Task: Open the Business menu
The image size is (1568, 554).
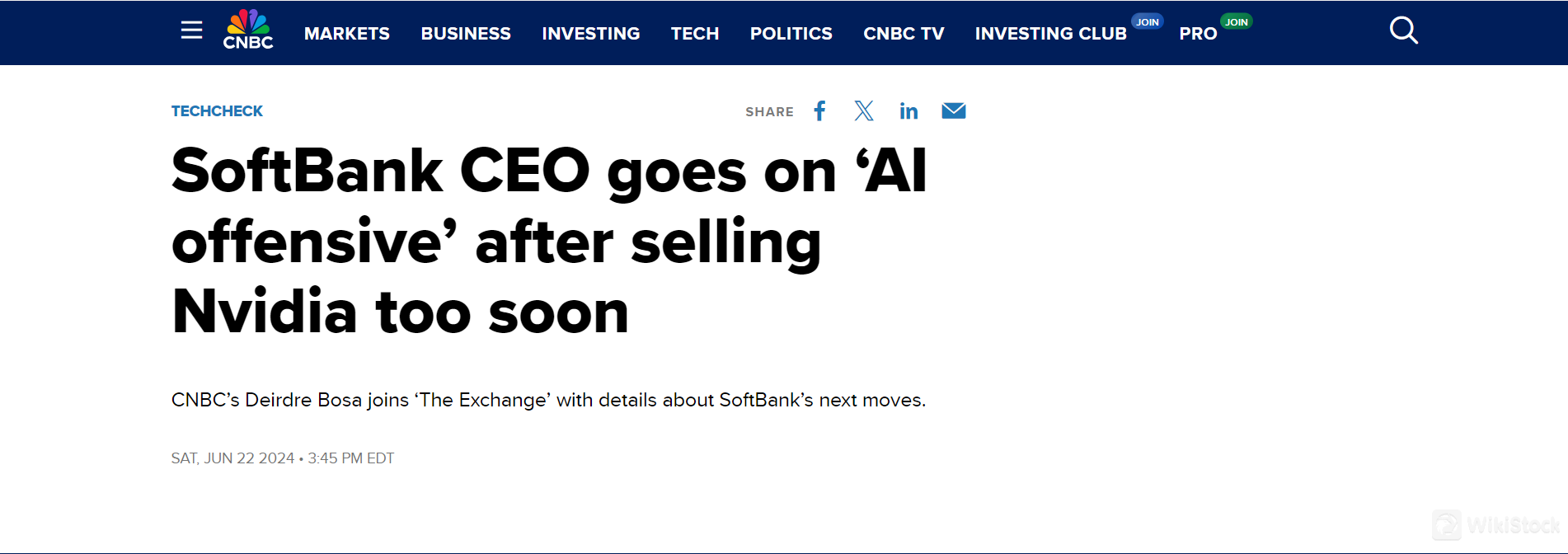Action: pyautogui.click(x=466, y=34)
